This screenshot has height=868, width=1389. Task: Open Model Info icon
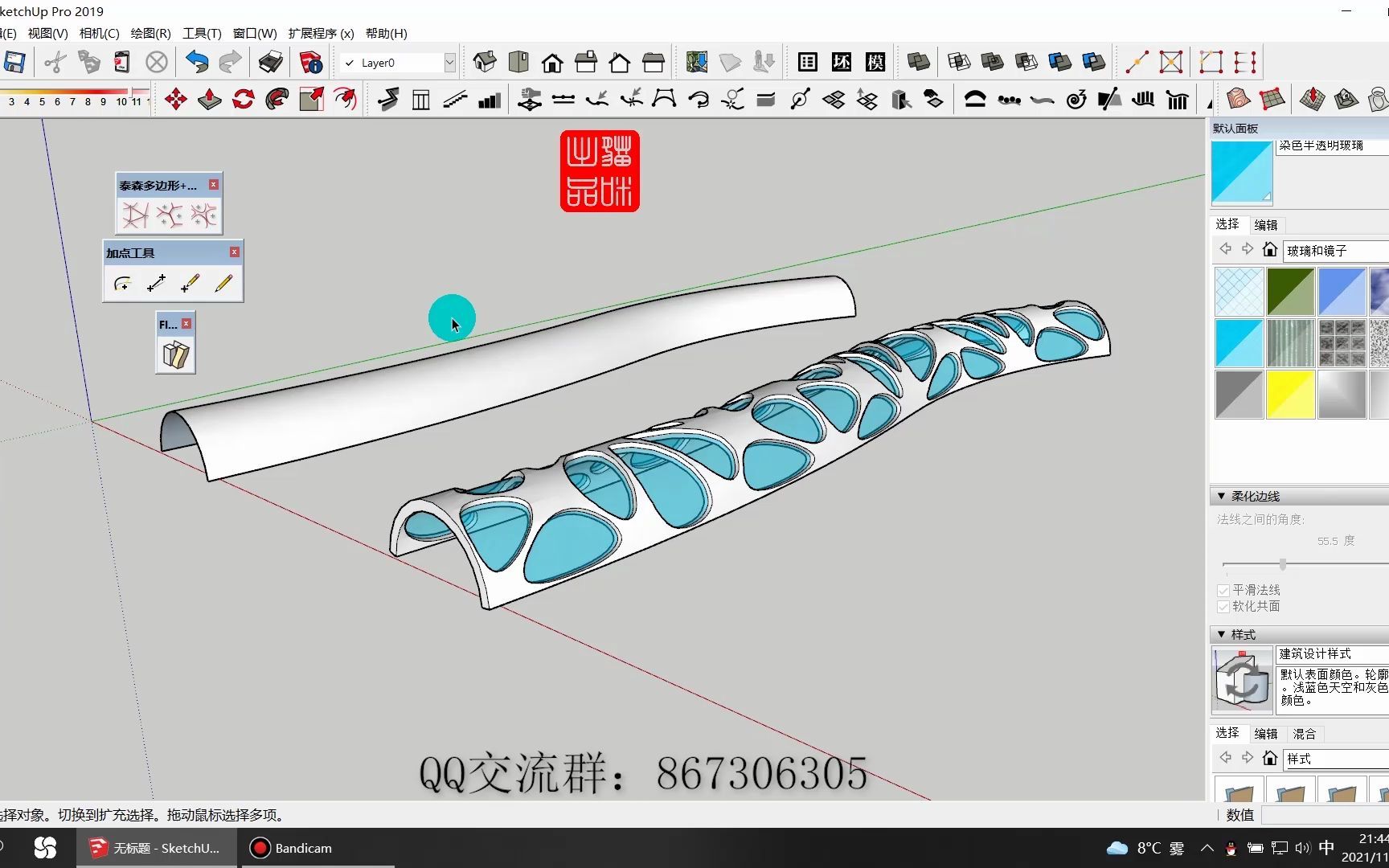311,62
